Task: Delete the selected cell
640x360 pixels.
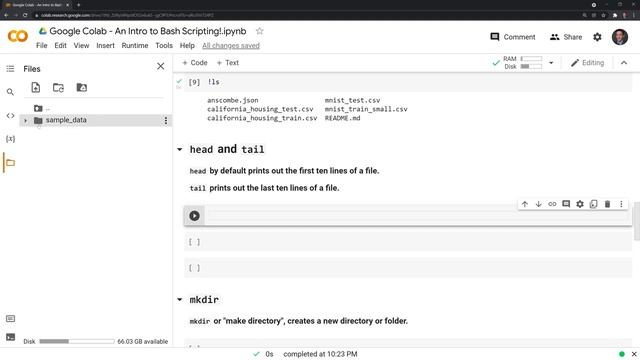Action: point(607,204)
